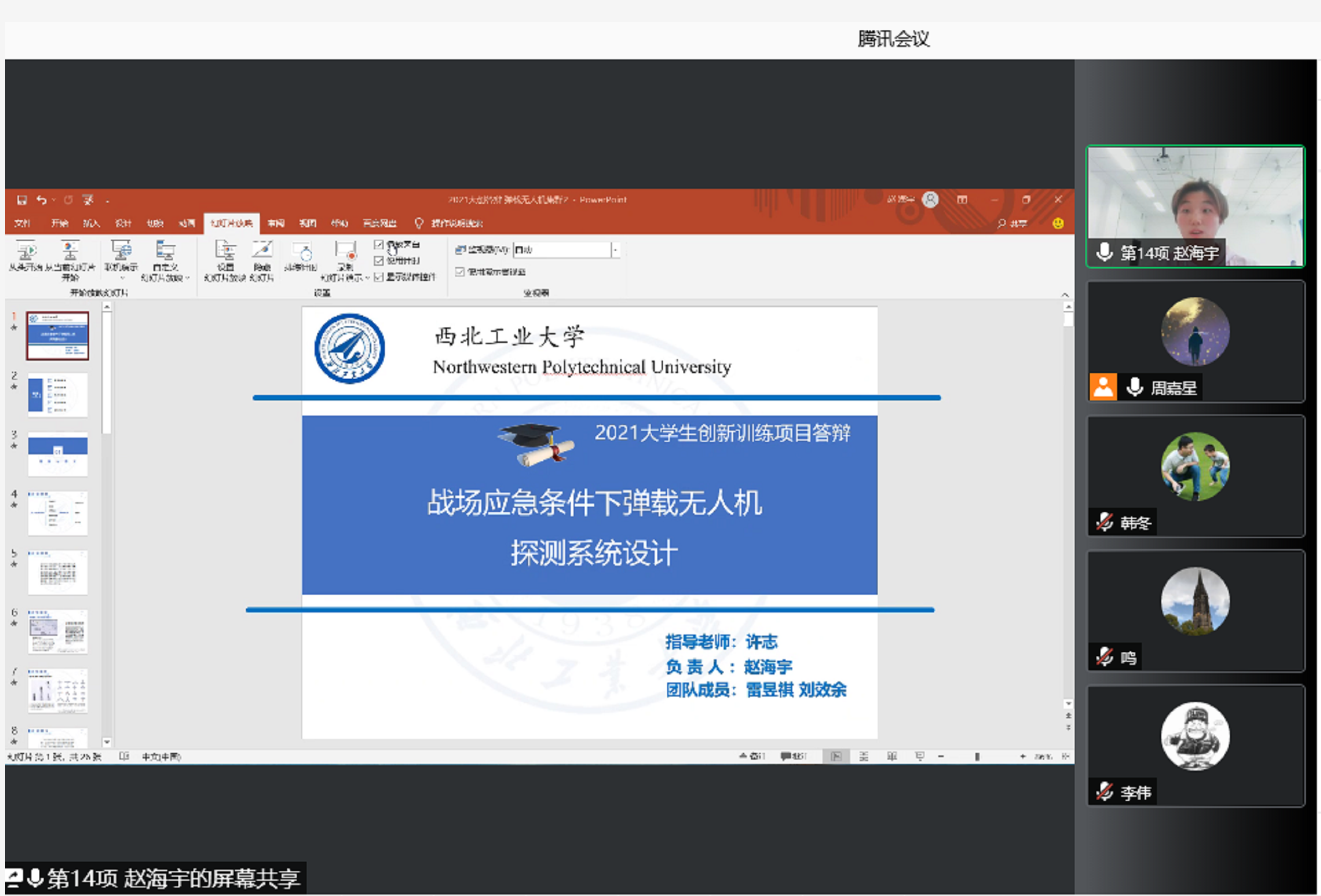Click Set Up Slide Show icon

pyautogui.click(x=225, y=251)
